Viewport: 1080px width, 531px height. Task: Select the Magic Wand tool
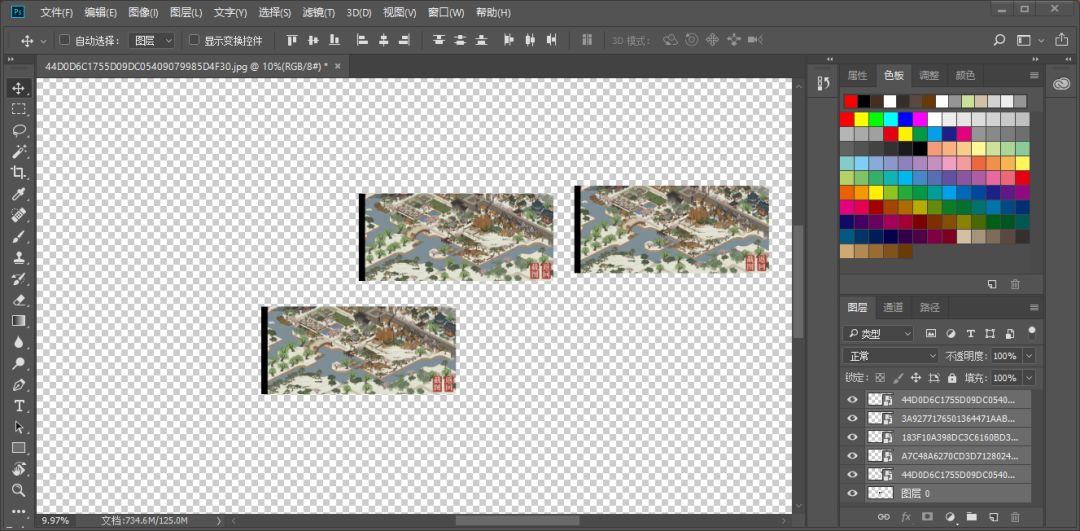[19, 151]
